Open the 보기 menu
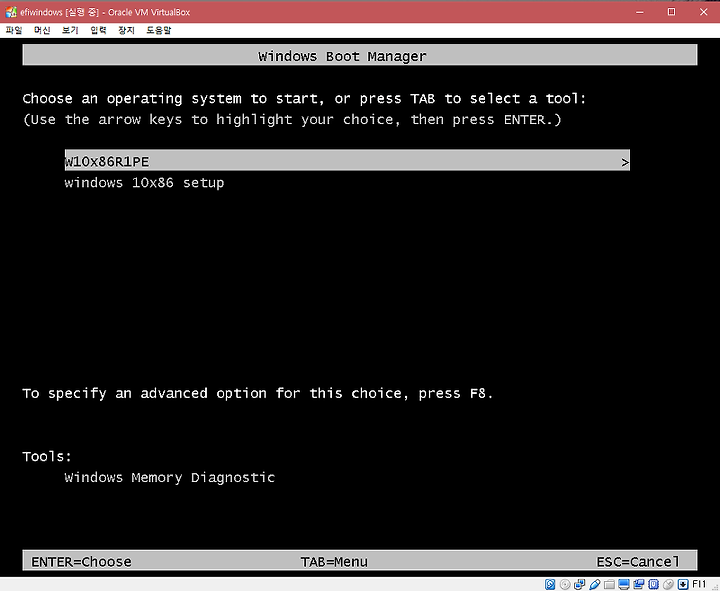The height and width of the screenshot is (591, 720). pyautogui.click(x=70, y=30)
